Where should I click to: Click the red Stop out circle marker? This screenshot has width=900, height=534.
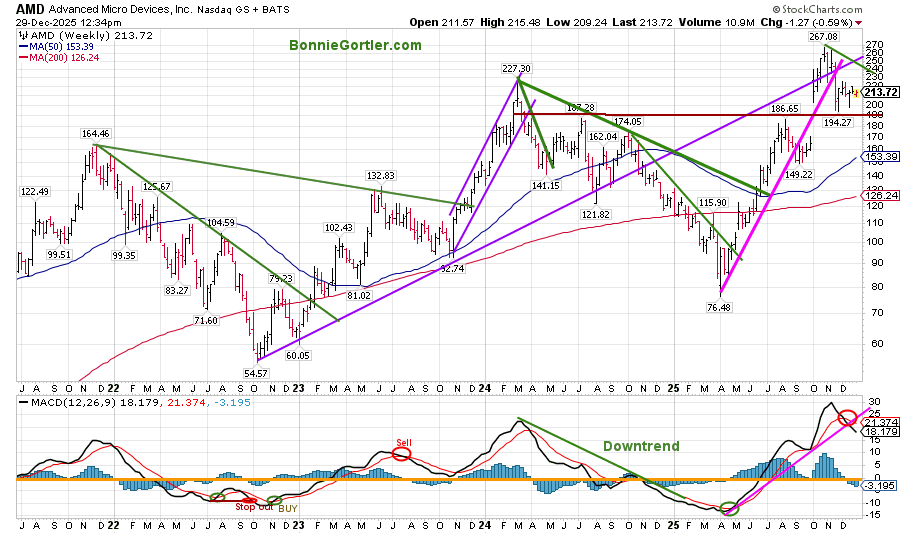point(218,497)
